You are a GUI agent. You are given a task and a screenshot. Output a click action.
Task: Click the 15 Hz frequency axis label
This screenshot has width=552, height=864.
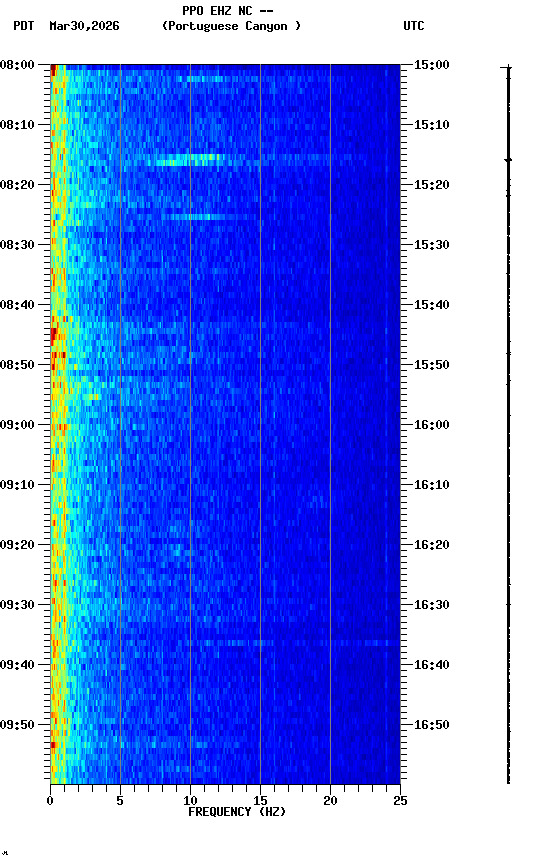coord(260,801)
